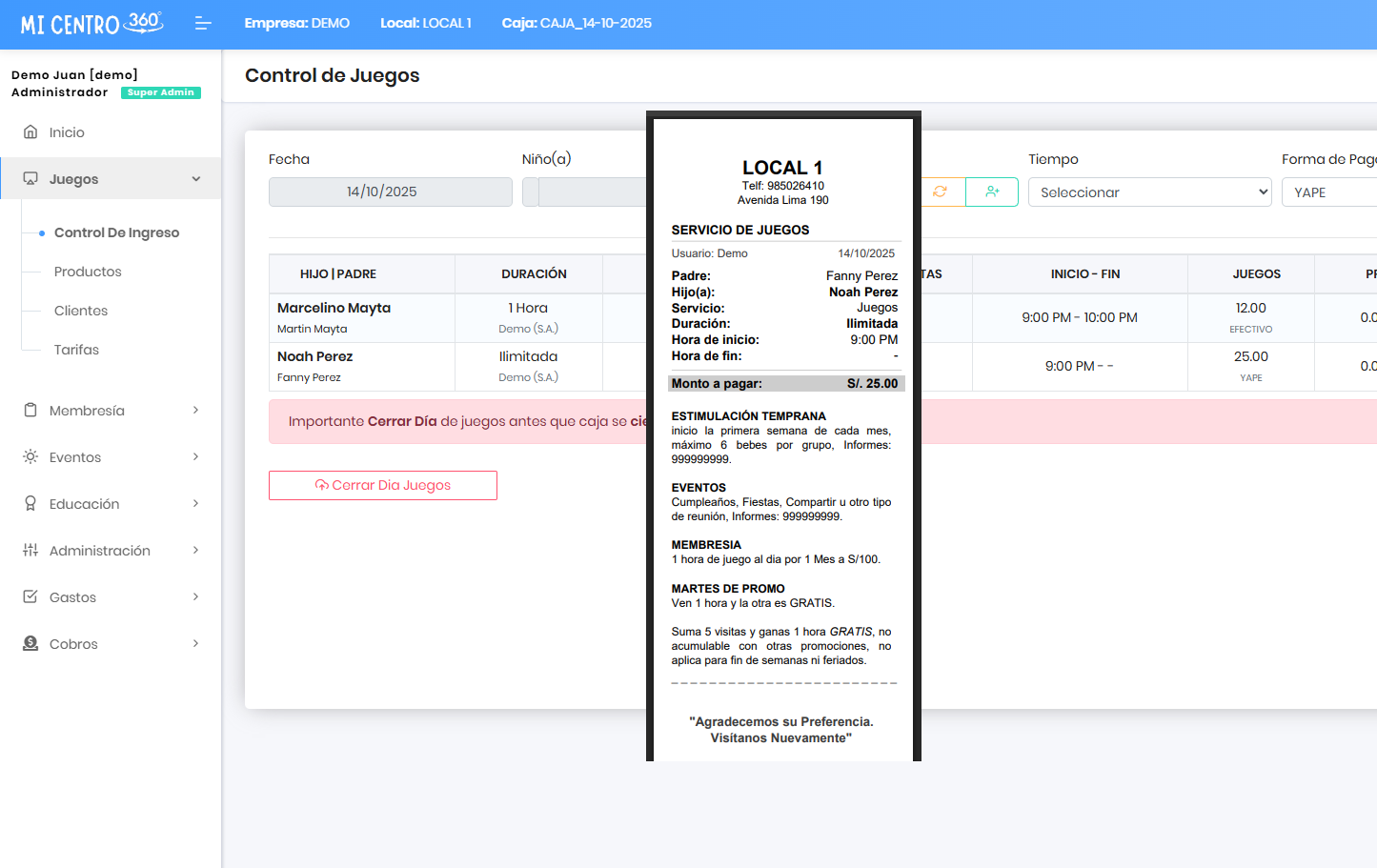1377x868 pixels.
Task: Select Tarifas in the Juegos submenu
Action: tap(76, 350)
